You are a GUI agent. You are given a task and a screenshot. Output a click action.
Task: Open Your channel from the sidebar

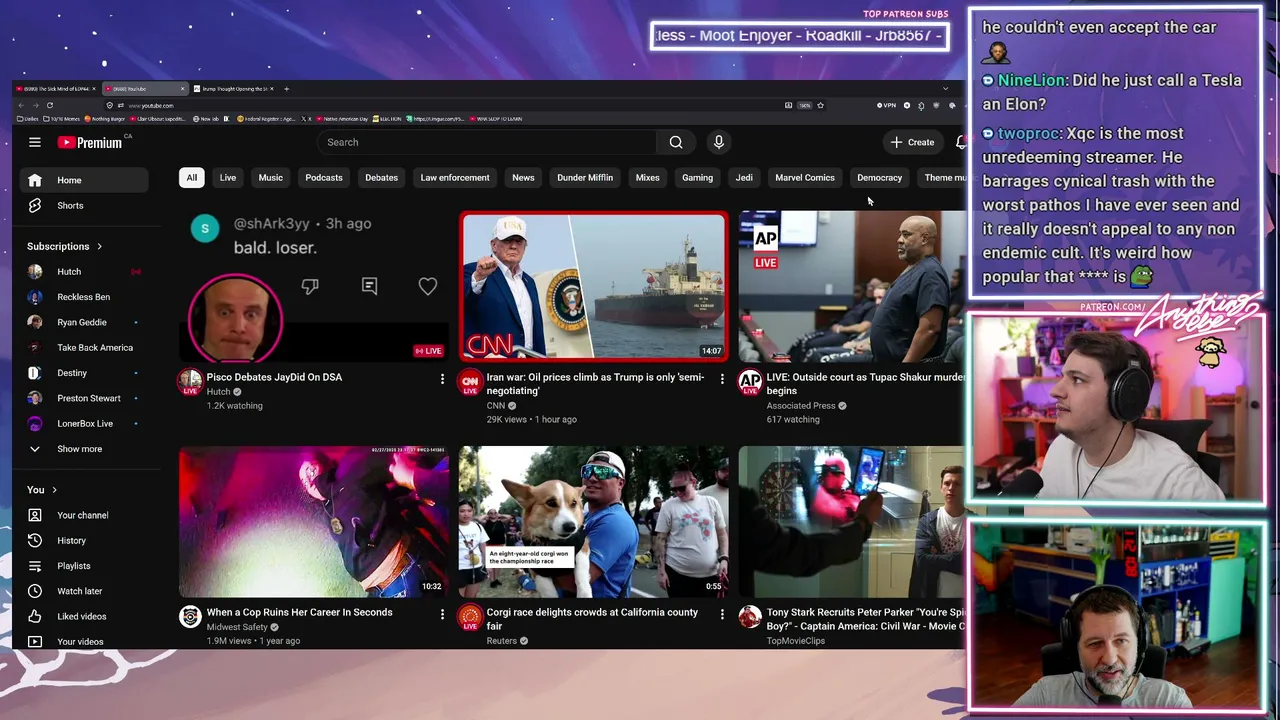(84, 515)
